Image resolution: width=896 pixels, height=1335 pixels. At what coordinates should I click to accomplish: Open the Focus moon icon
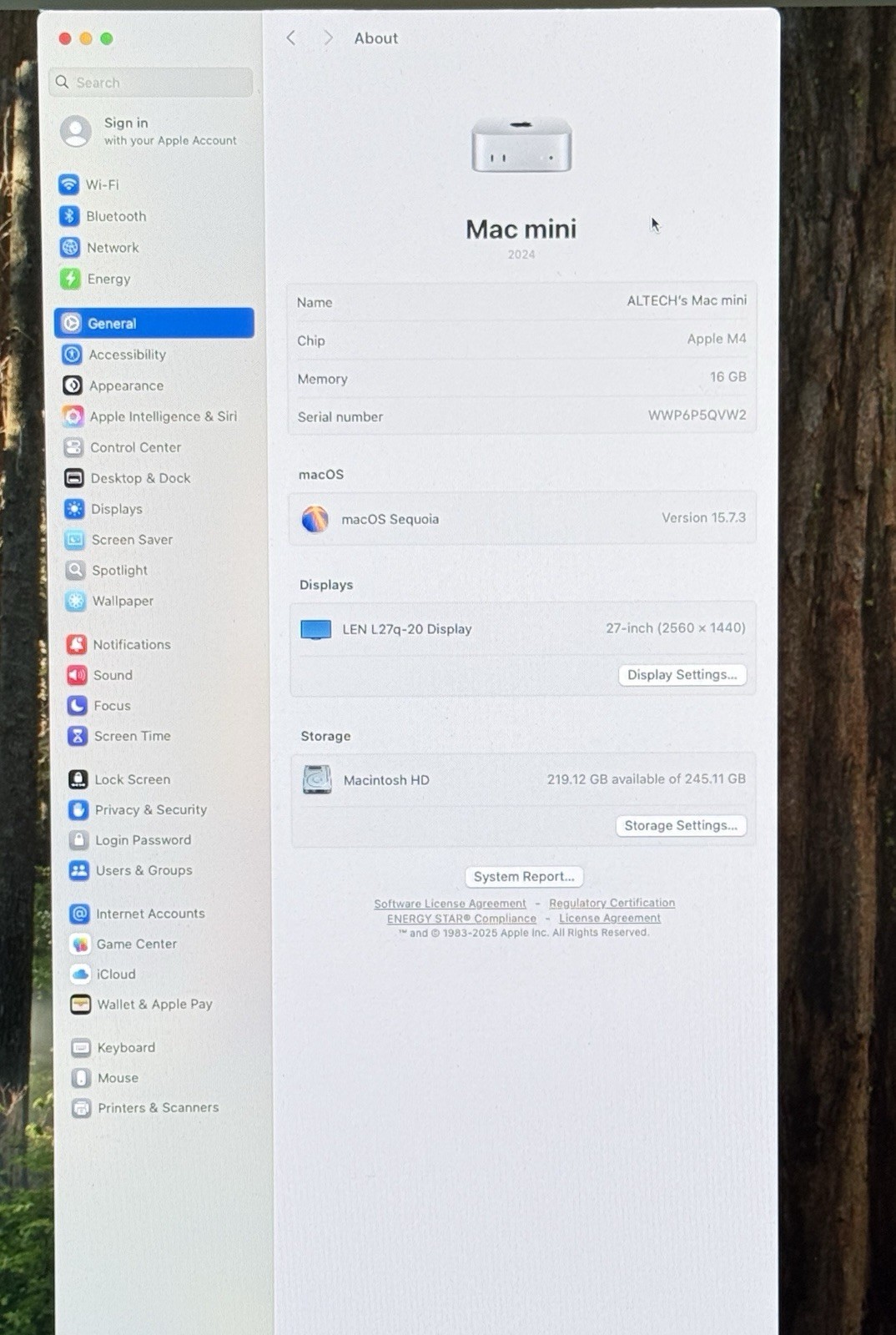click(78, 706)
